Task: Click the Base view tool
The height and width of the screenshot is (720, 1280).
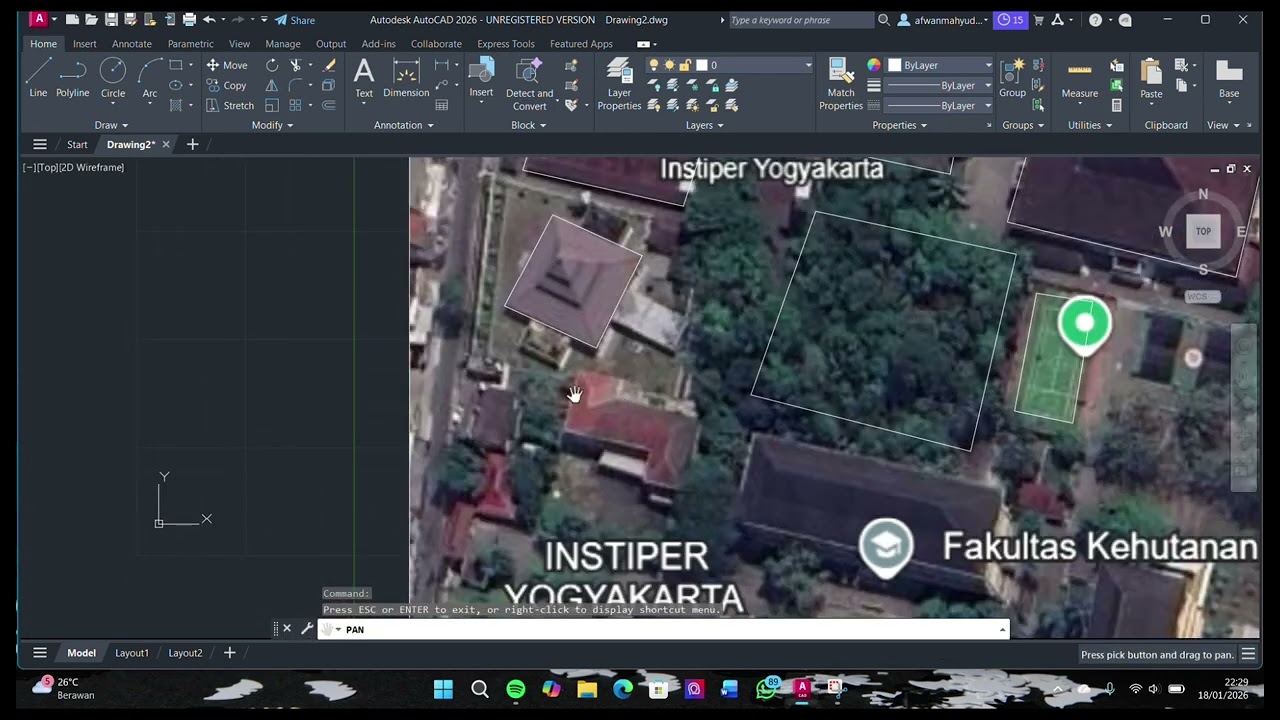Action: tap(1229, 78)
